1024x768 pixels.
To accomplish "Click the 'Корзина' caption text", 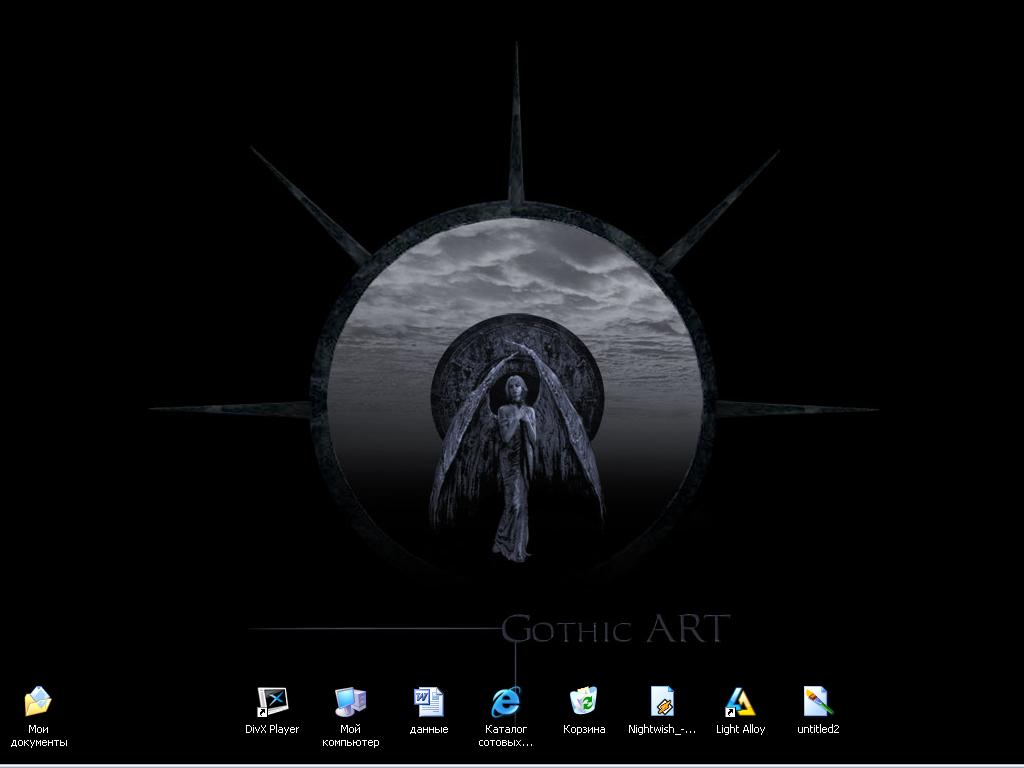I will [584, 730].
